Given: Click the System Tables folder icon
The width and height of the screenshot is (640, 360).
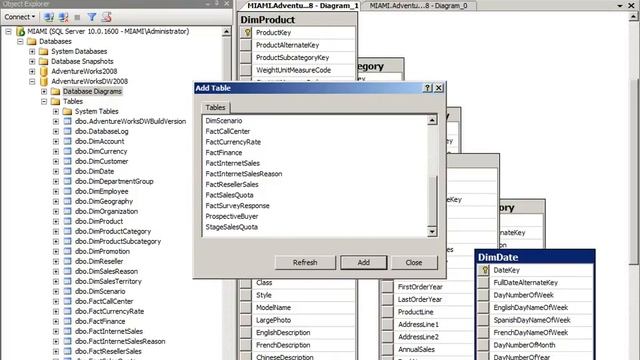Looking at the screenshot, I should (x=67, y=111).
